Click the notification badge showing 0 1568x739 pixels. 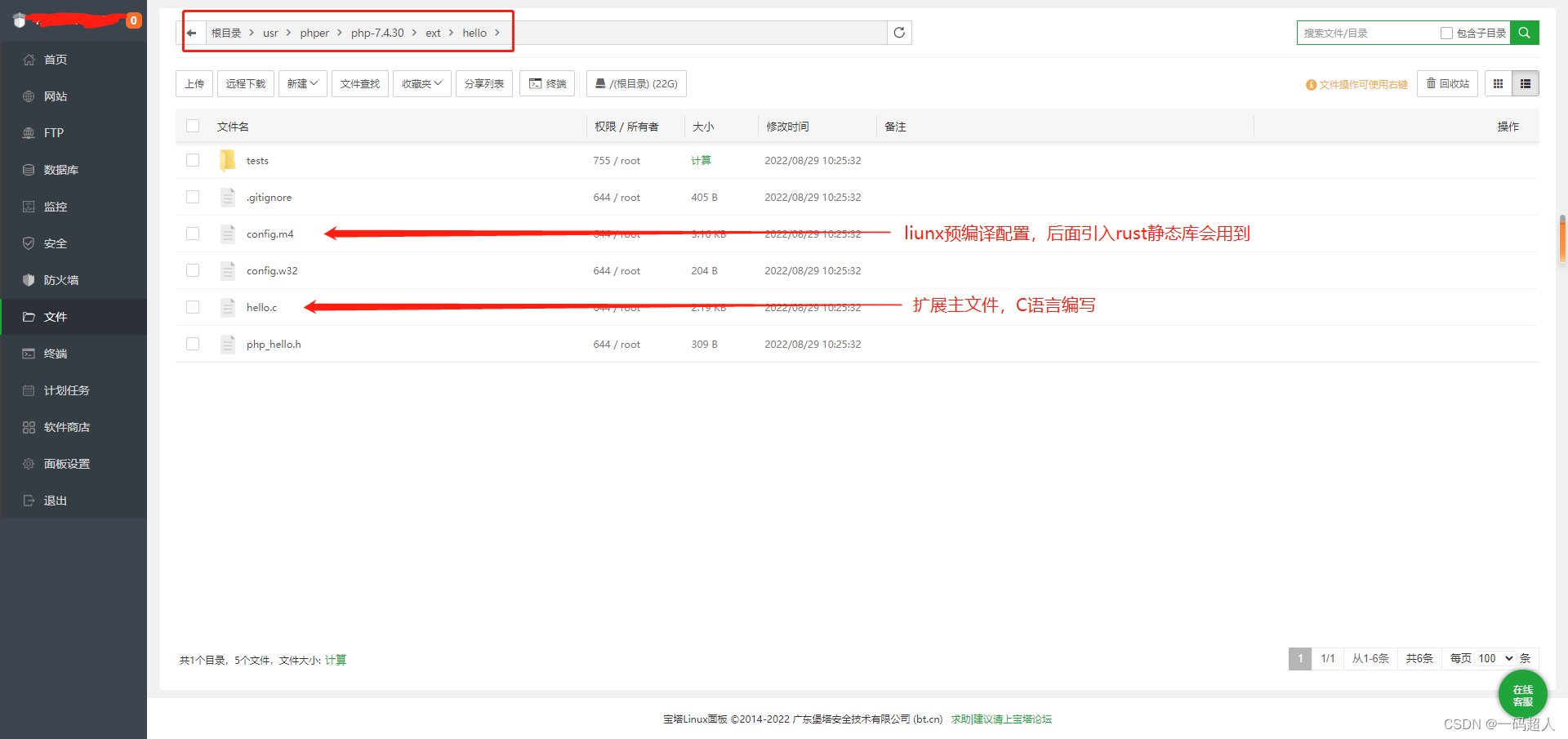[x=133, y=20]
